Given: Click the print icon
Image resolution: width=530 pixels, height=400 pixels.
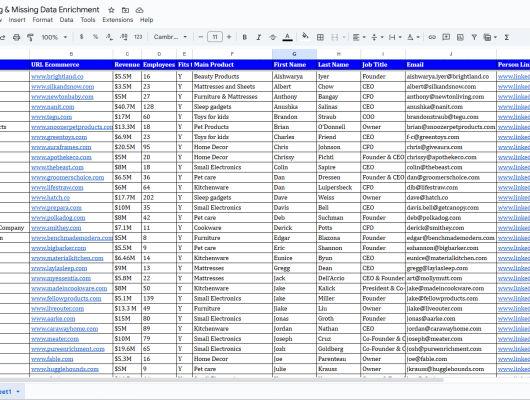Looking at the screenshot, I should [x=17, y=37].
